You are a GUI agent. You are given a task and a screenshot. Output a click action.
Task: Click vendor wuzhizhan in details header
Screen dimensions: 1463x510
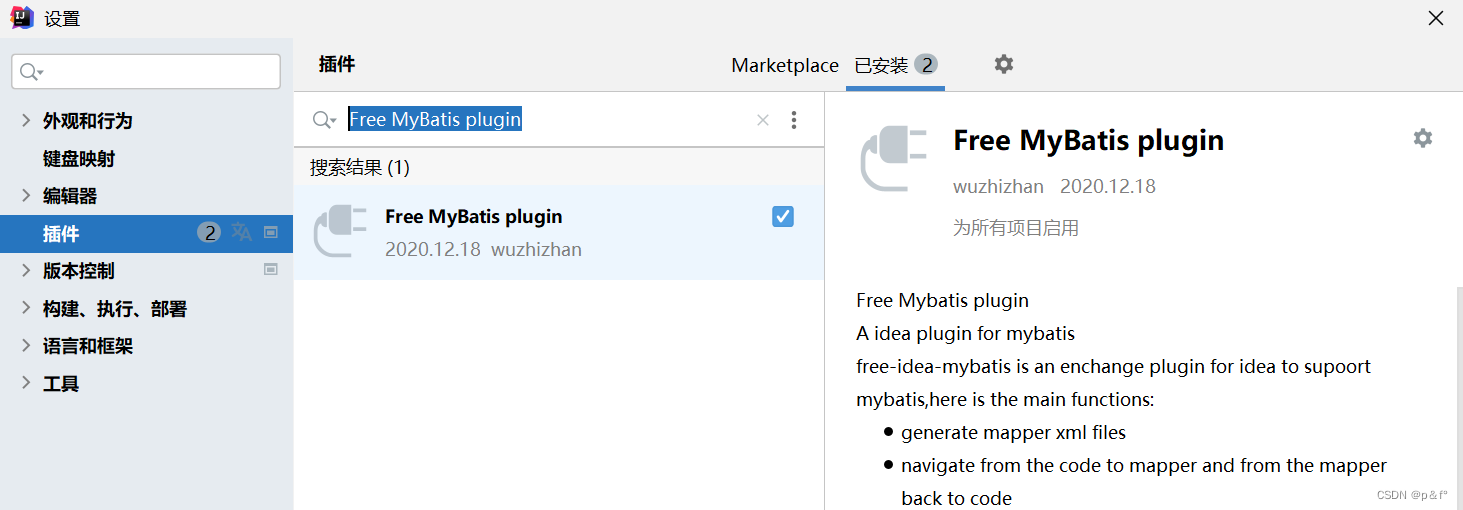click(998, 186)
